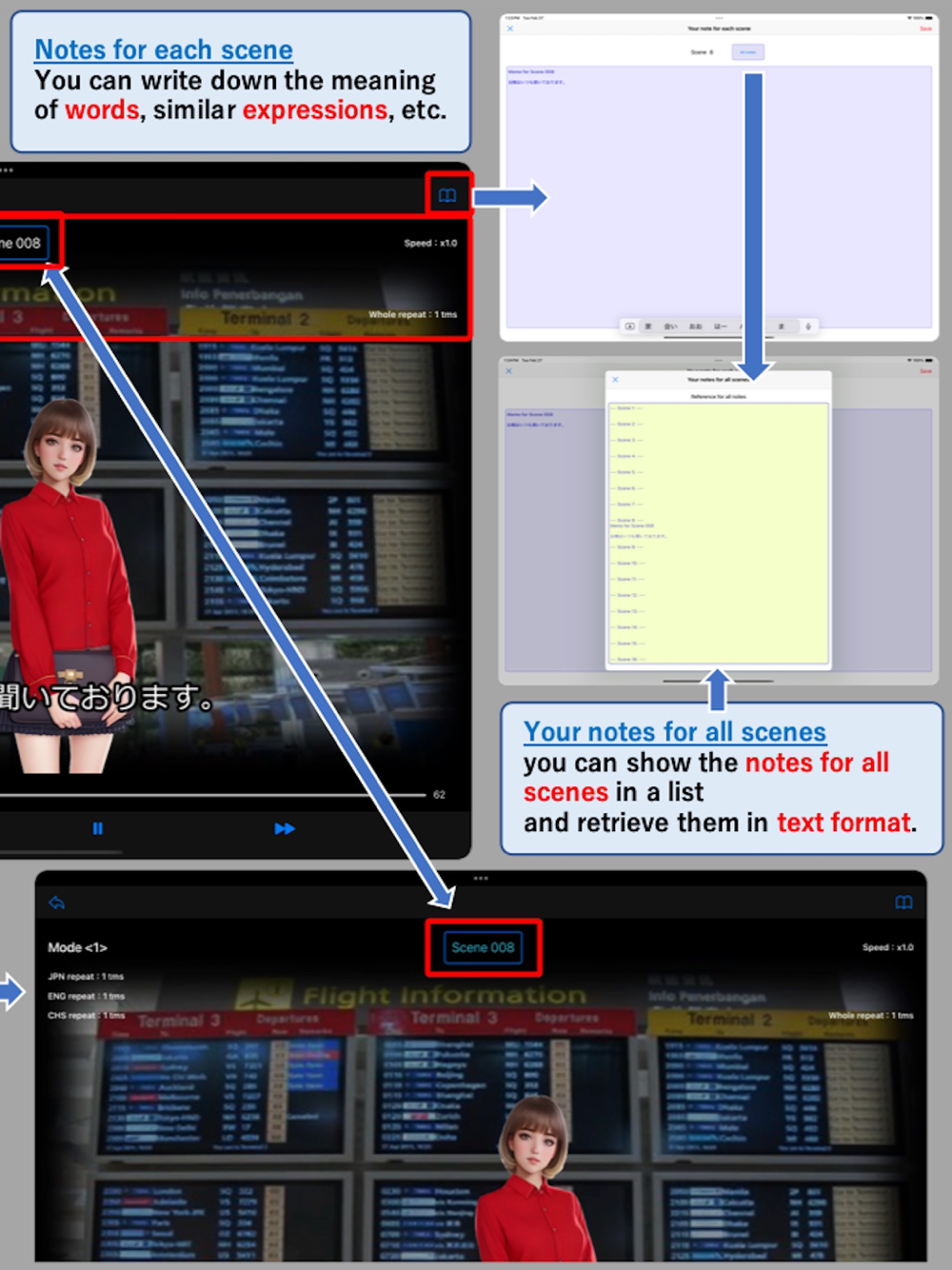952x1270 pixels.
Task: Pick 家 suggestion in keyboard bar
Action: click(x=648, y=327)
